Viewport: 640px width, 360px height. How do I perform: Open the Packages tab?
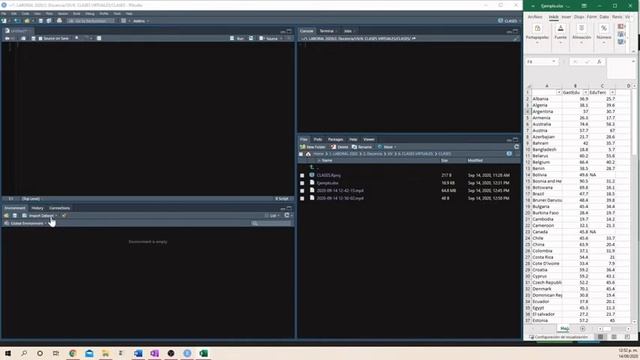[x=336, y=140]
